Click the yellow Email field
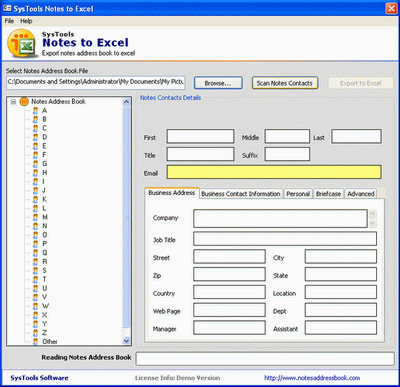 click(x=274, y=172)
